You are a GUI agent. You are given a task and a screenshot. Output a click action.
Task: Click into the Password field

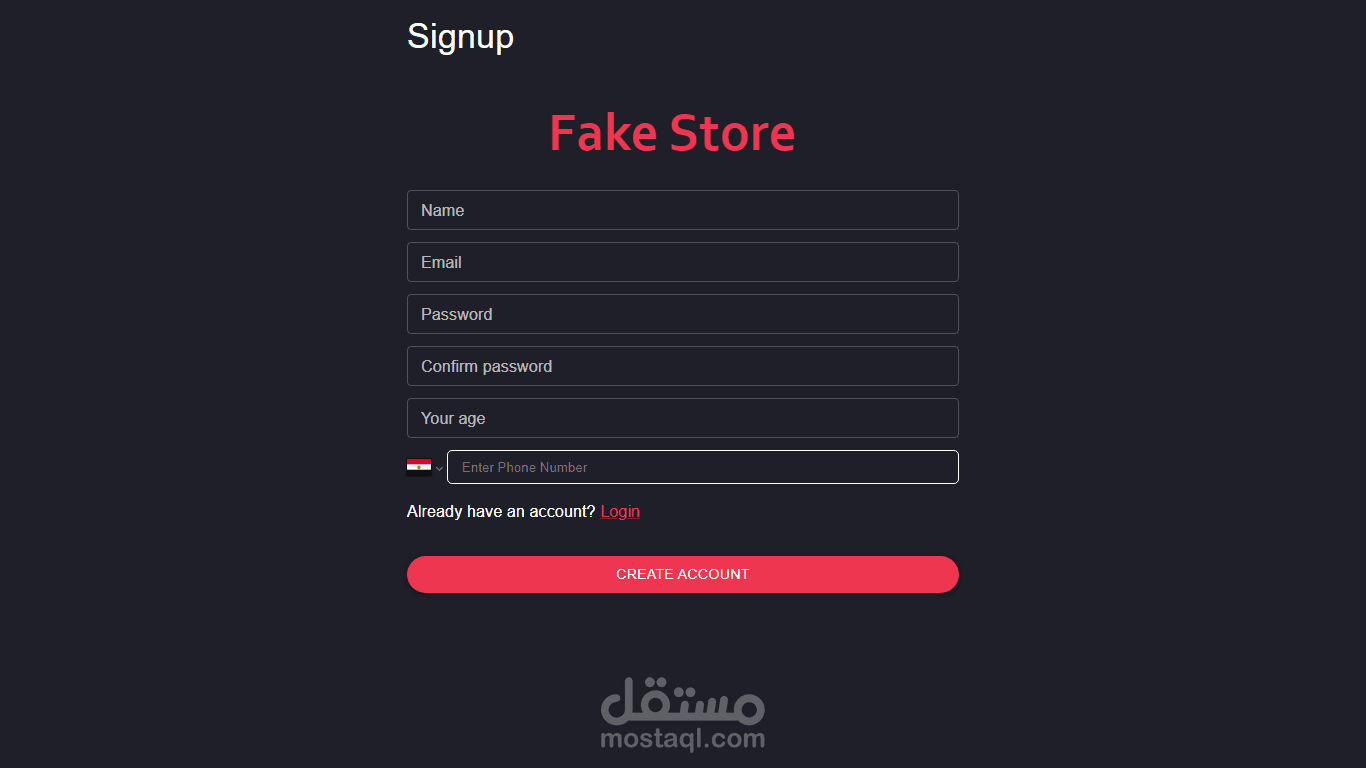[x=683, y=314]
